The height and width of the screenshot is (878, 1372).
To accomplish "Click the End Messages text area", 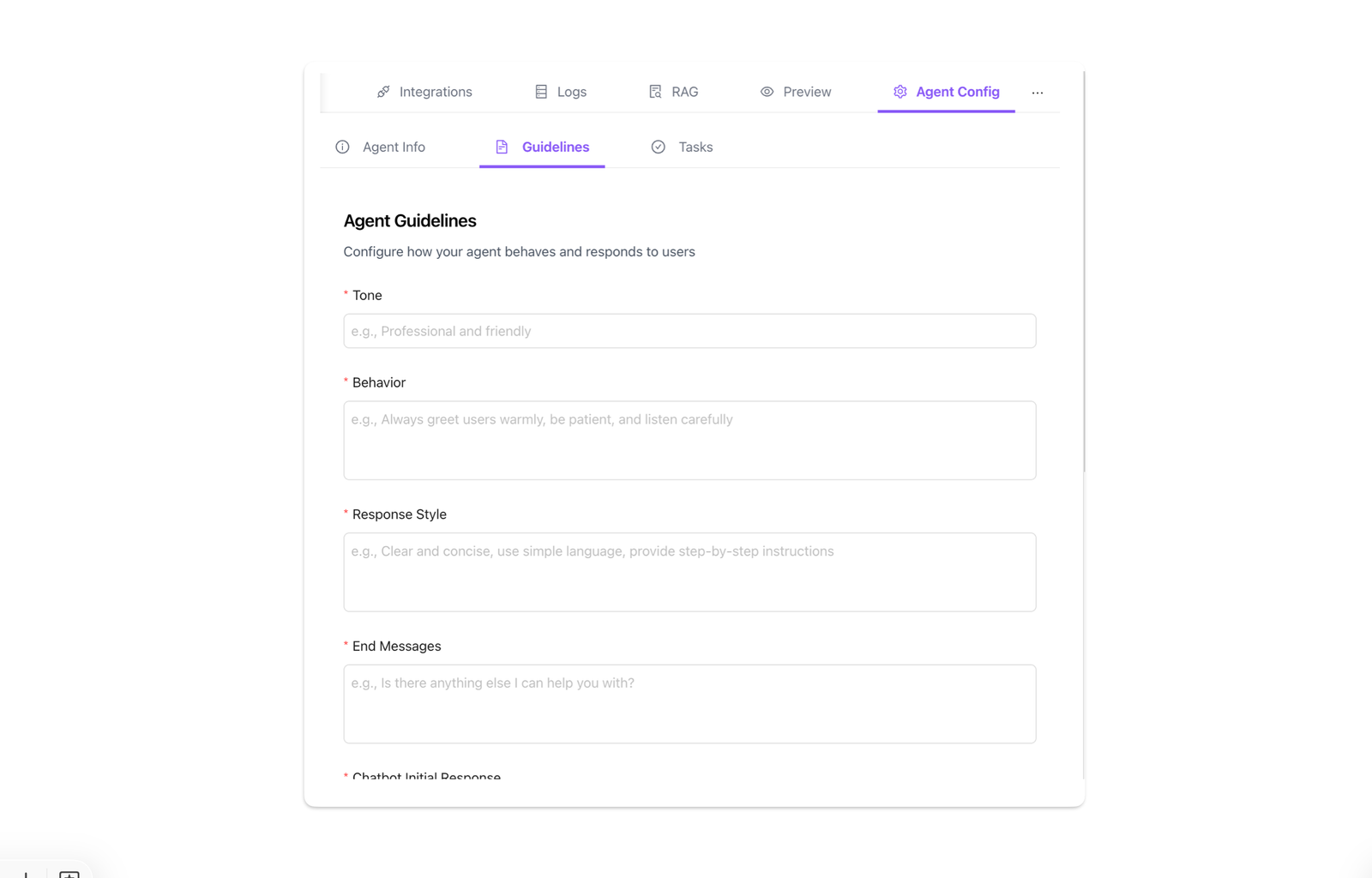I will [x=689, y=704].
